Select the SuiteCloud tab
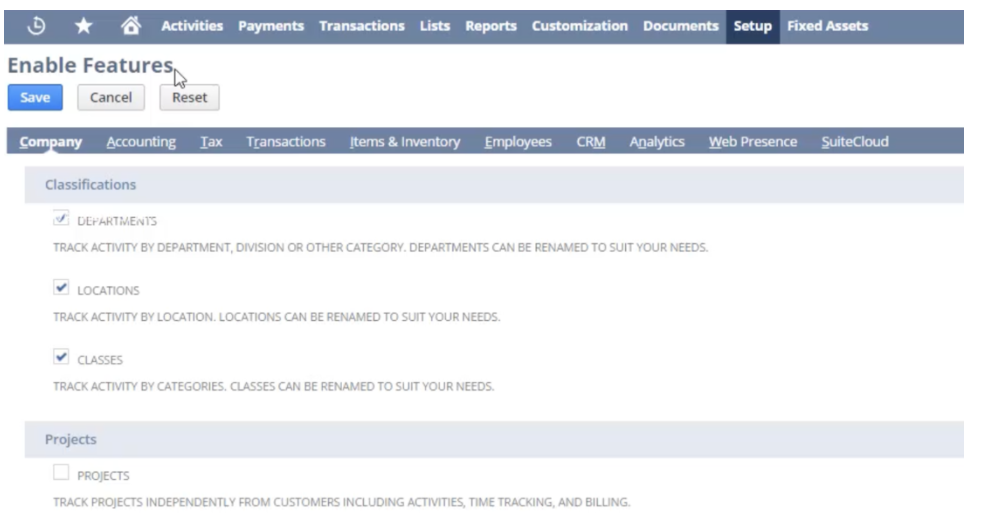Viewport: 982px width, 520px height. [854, 142]
